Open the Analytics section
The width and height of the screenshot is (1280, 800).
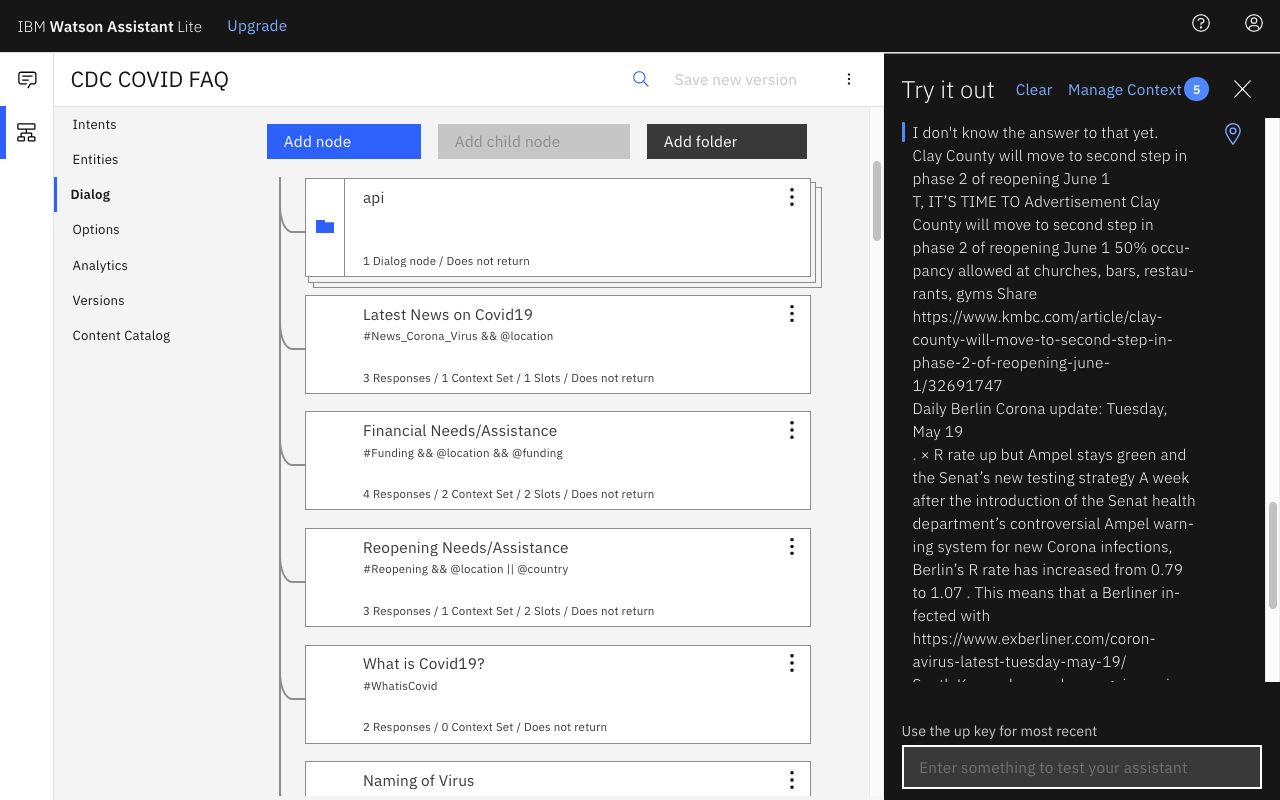point(100,265)
